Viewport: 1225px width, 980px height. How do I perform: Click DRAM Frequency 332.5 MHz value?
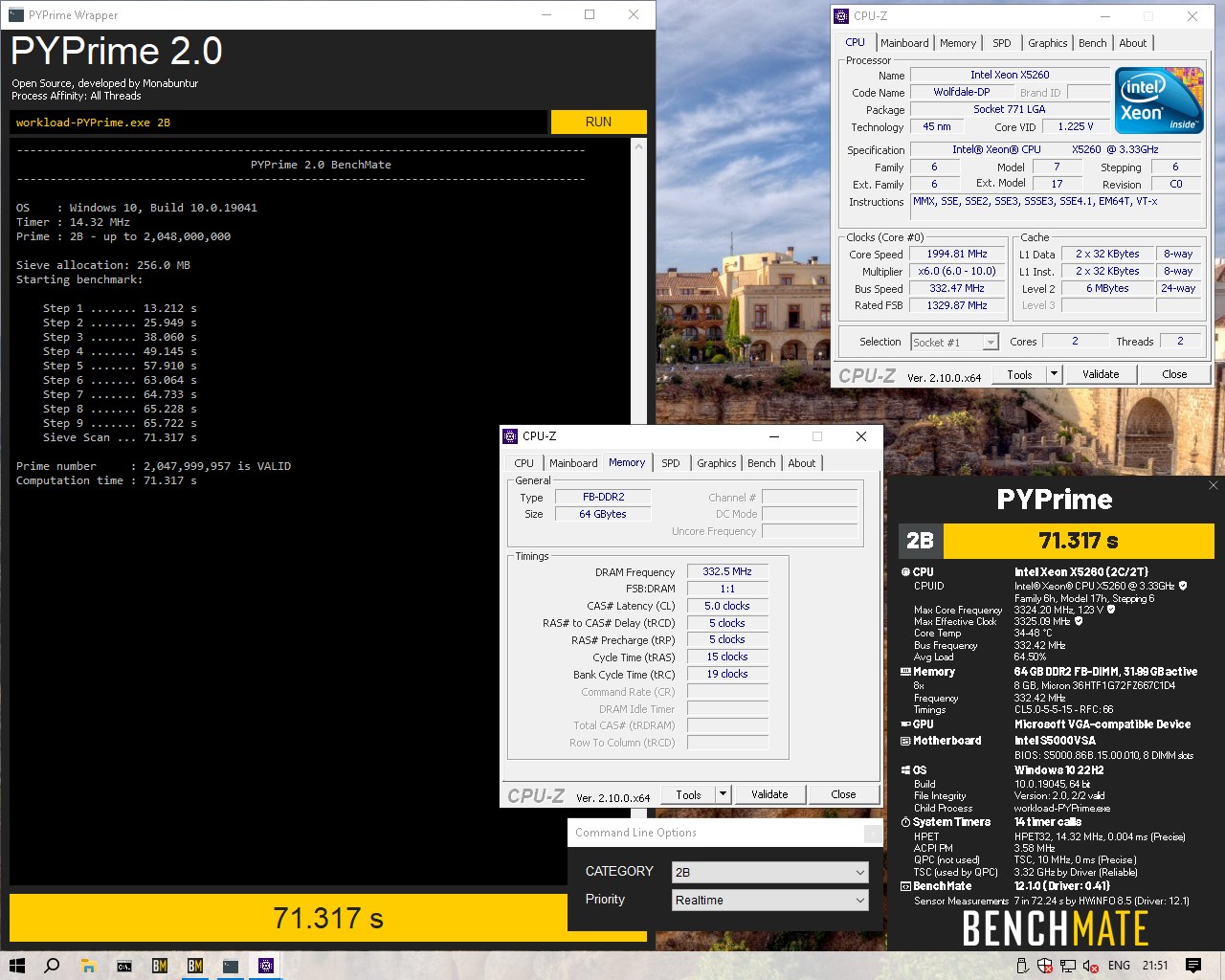click(x=727, y=571)
